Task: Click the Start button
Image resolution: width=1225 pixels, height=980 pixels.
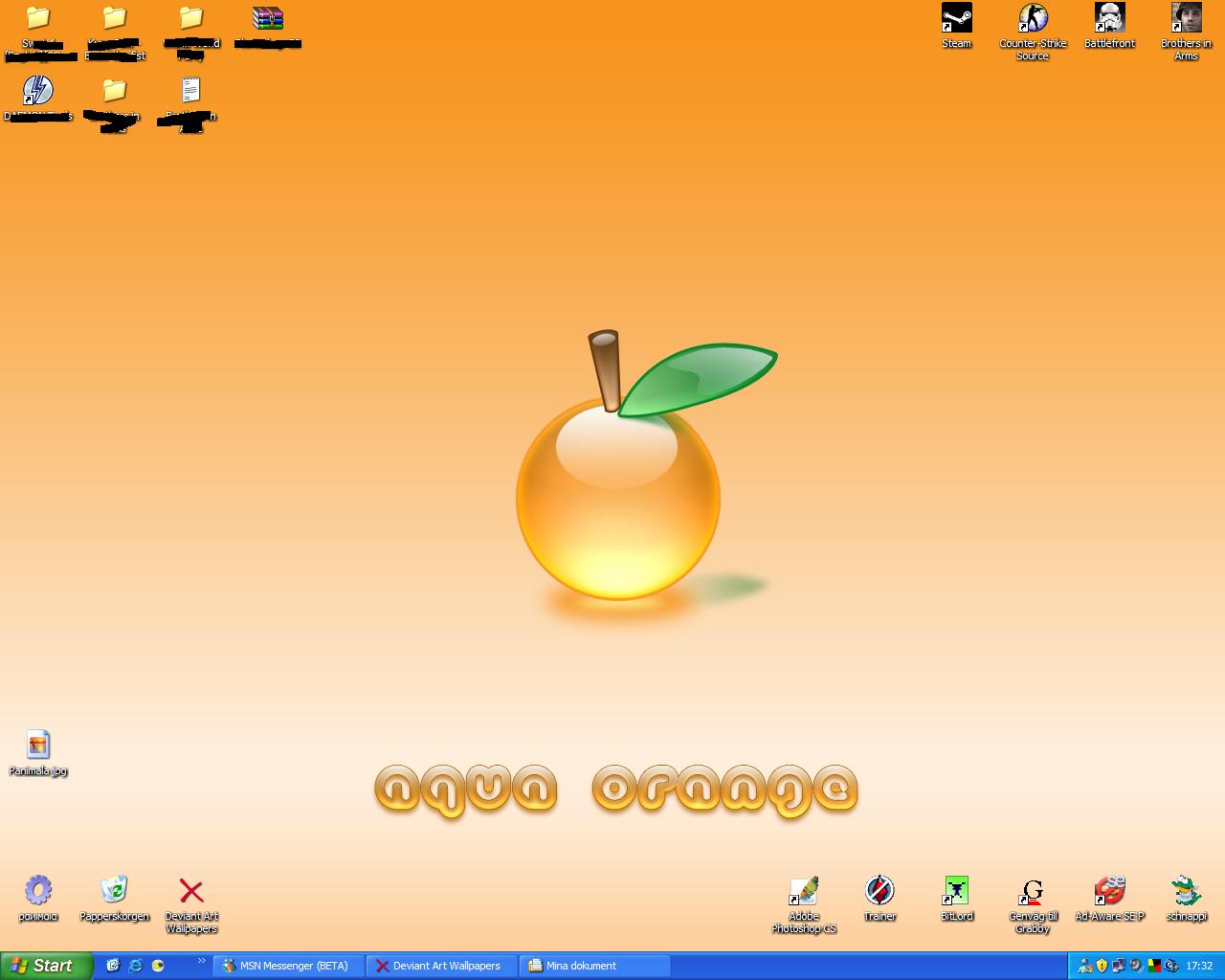Action: 46,966
